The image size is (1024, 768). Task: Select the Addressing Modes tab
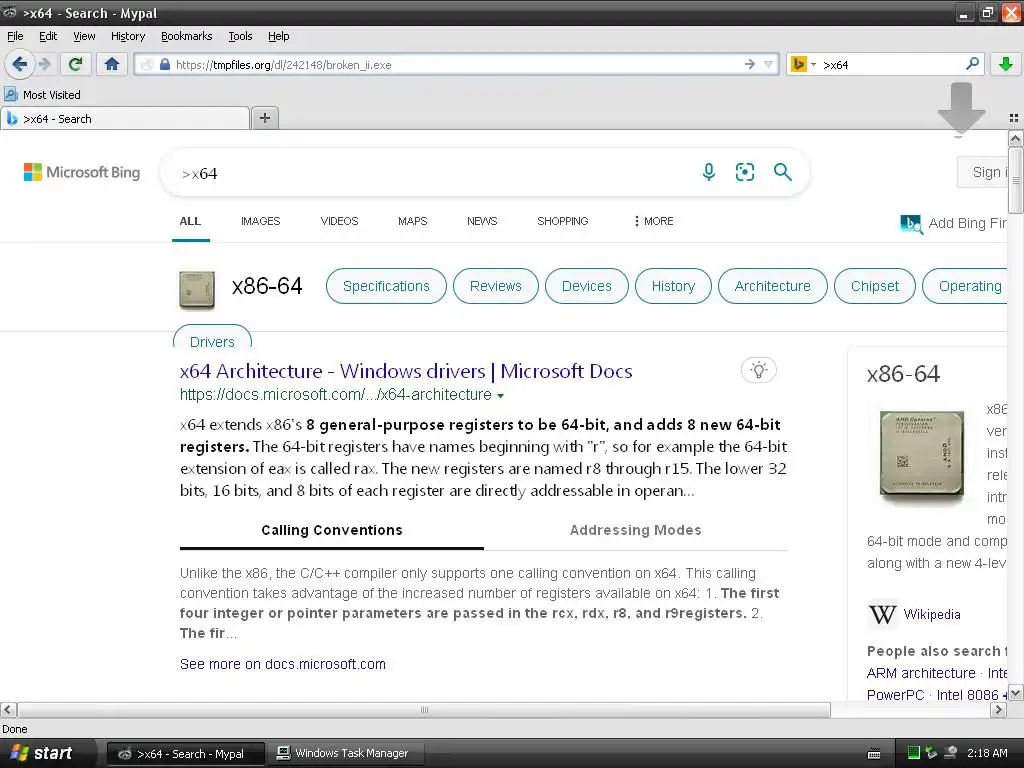(x=635, y=530)
